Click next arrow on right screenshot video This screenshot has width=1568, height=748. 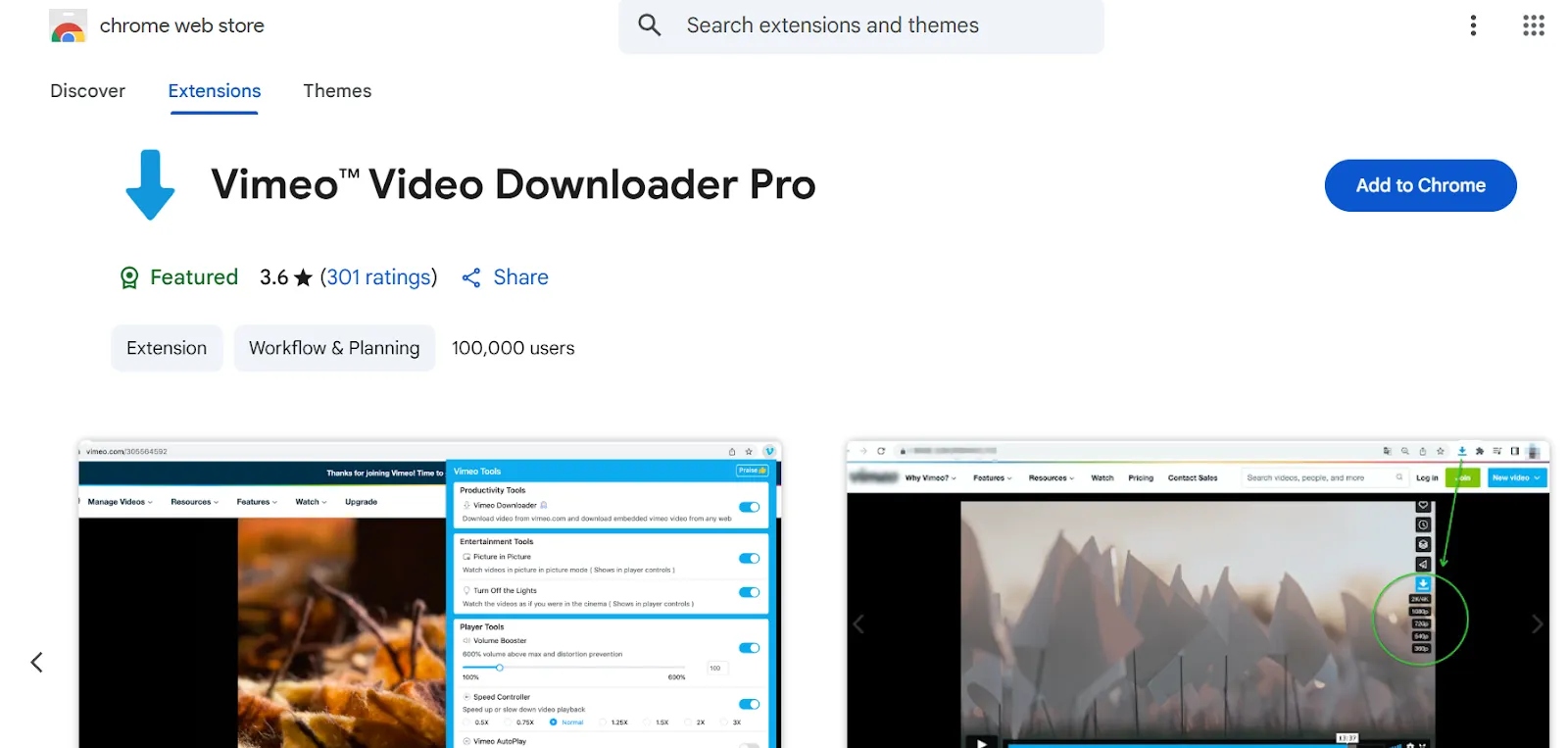1537,624
